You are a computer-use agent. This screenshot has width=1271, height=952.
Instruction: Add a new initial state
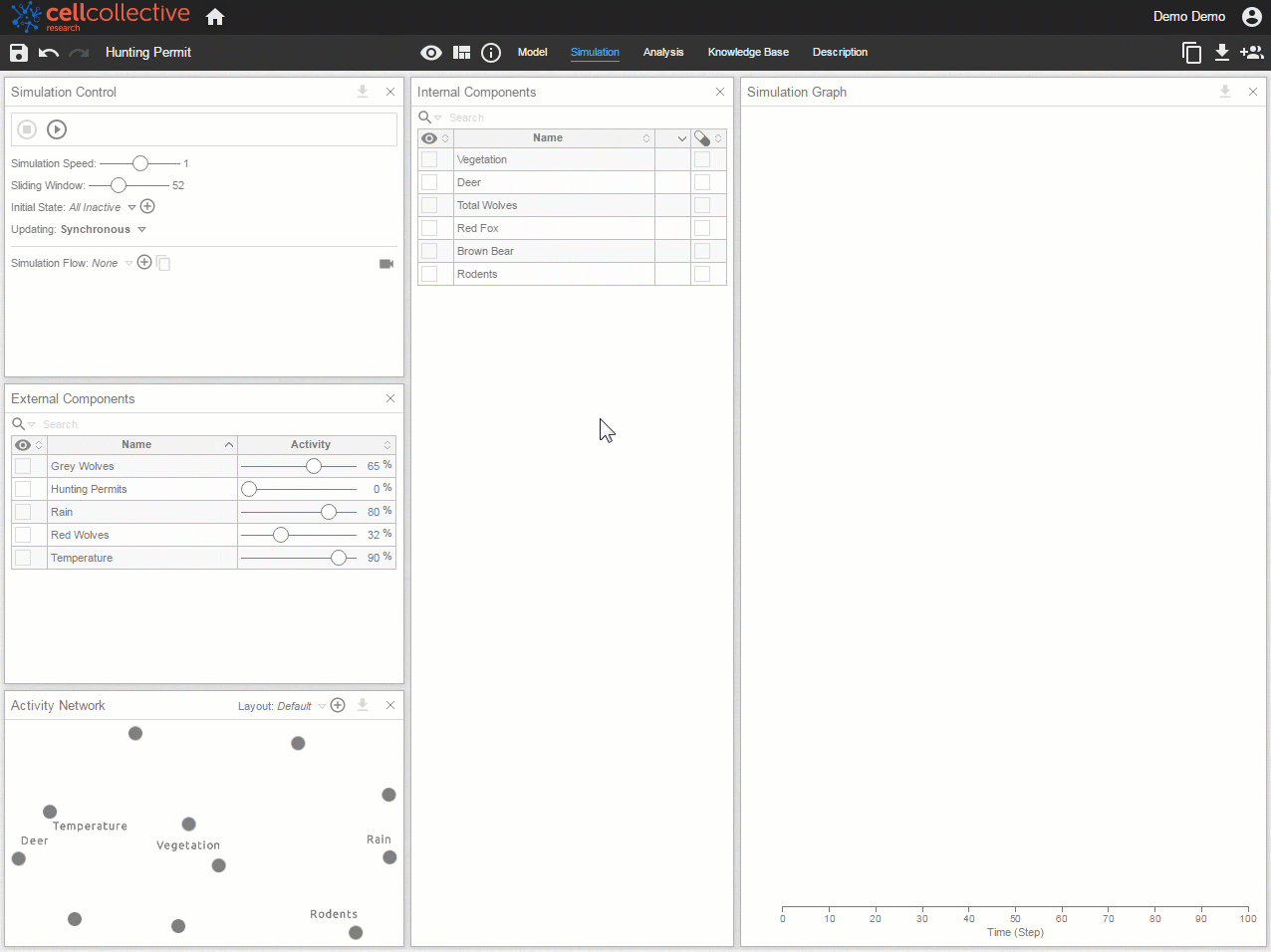147,207
